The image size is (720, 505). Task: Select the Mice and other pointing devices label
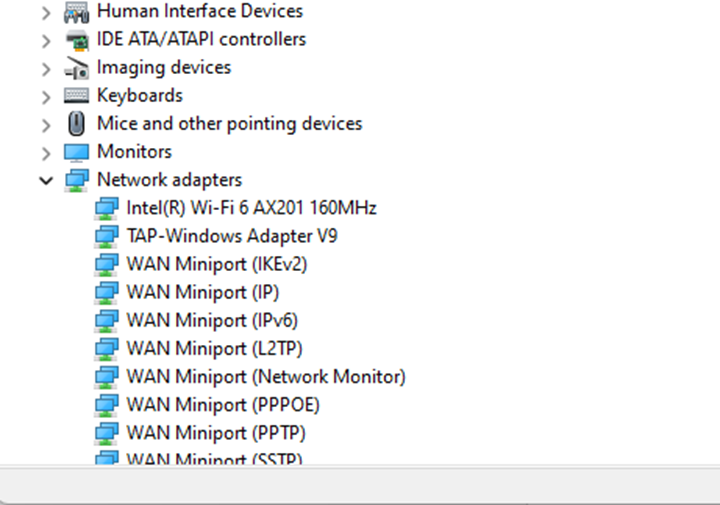[230, 124]
